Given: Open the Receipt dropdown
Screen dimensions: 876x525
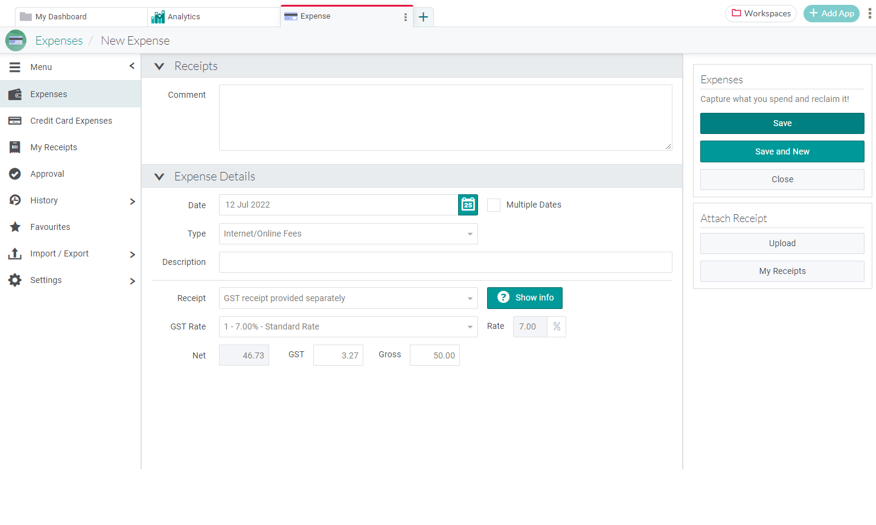Looking at the screenshot, I should [348, 298].
